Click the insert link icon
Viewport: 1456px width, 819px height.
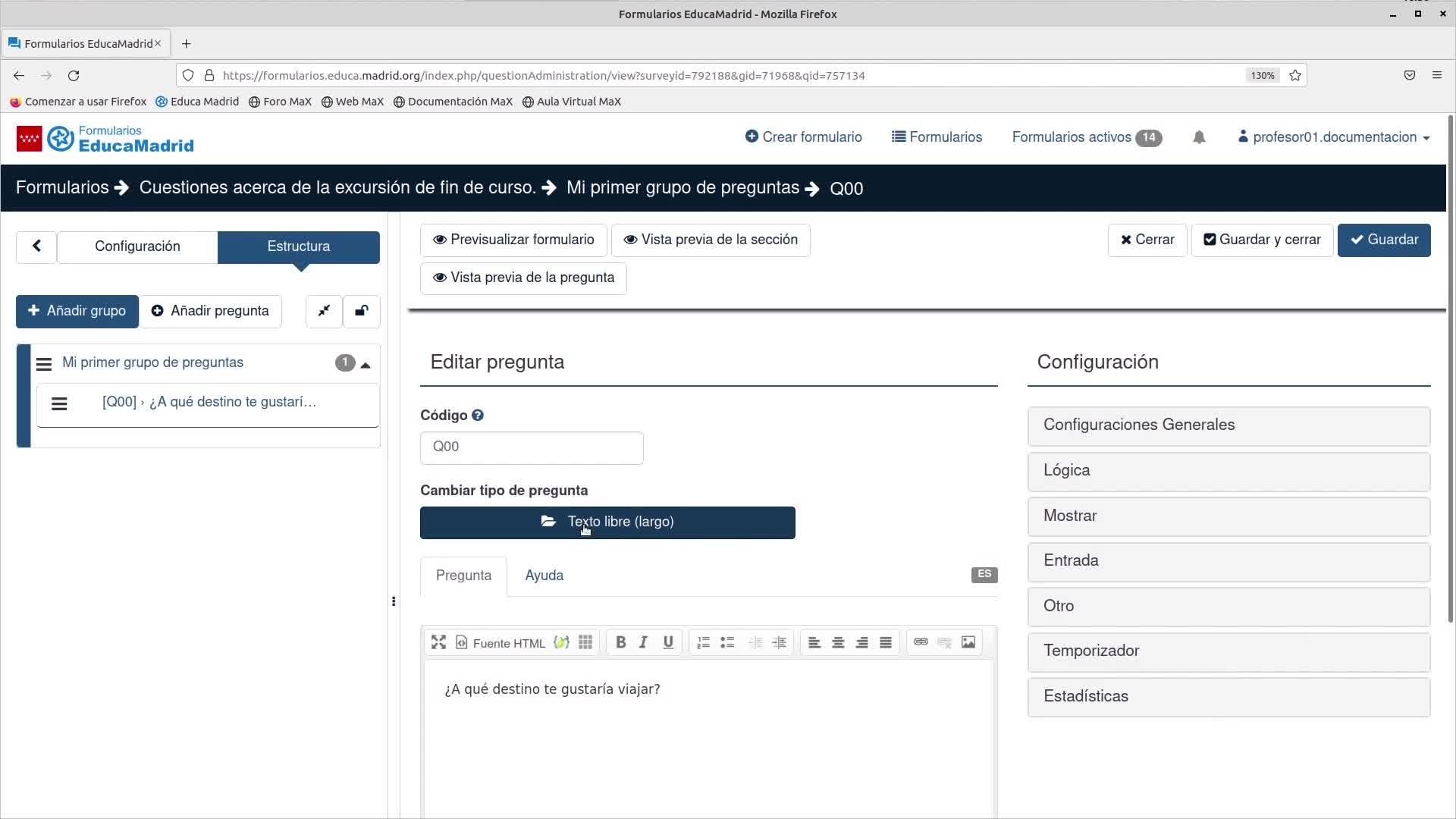(x=921, y=642)
